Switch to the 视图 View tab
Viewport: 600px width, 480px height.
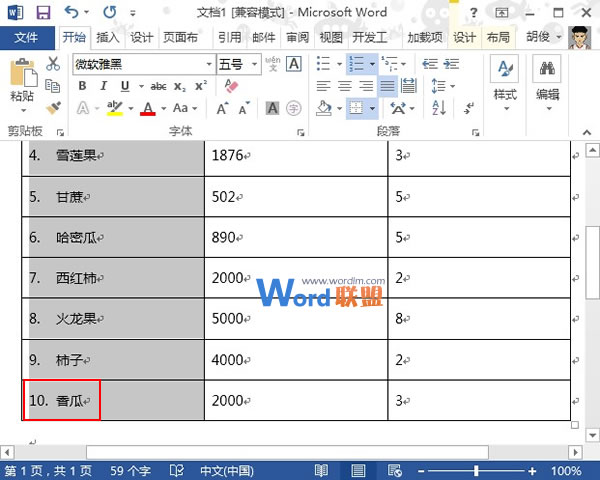click(331, 38)
